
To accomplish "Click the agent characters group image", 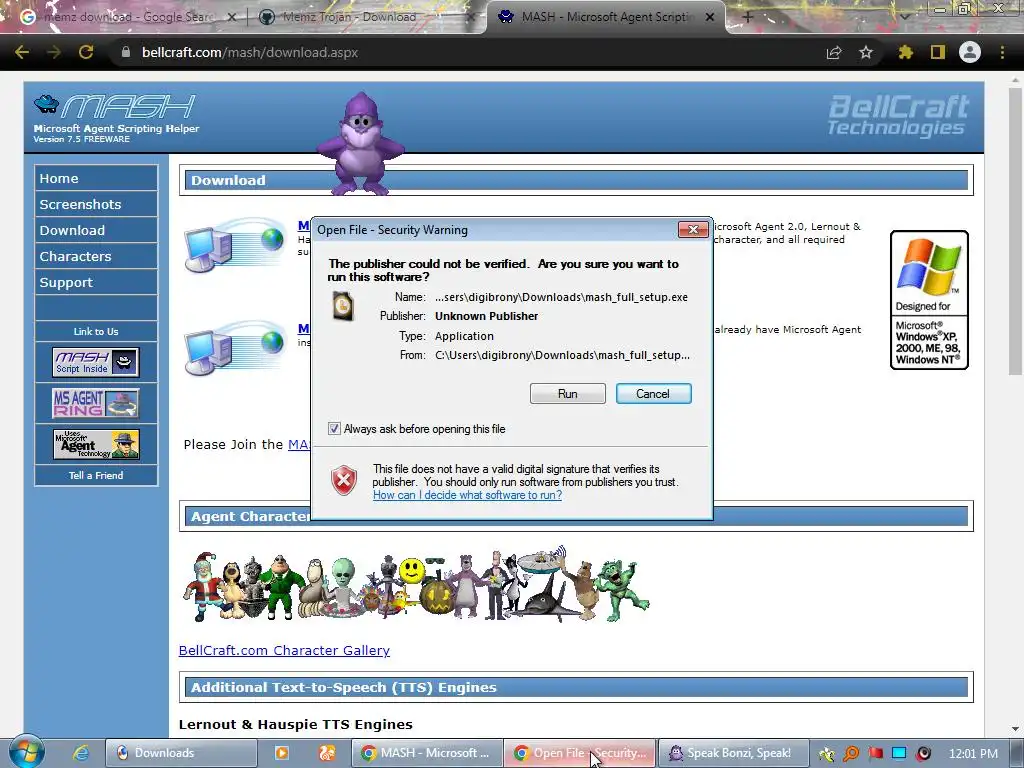I will tap(416, 584).
